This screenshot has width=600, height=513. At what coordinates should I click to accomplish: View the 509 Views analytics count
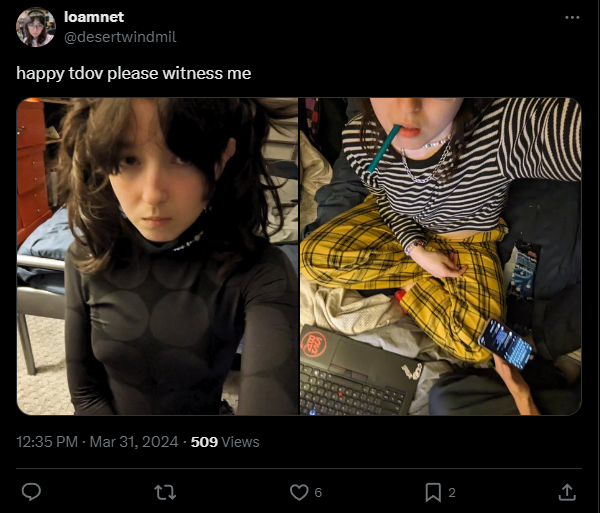(x=225, y=442)
